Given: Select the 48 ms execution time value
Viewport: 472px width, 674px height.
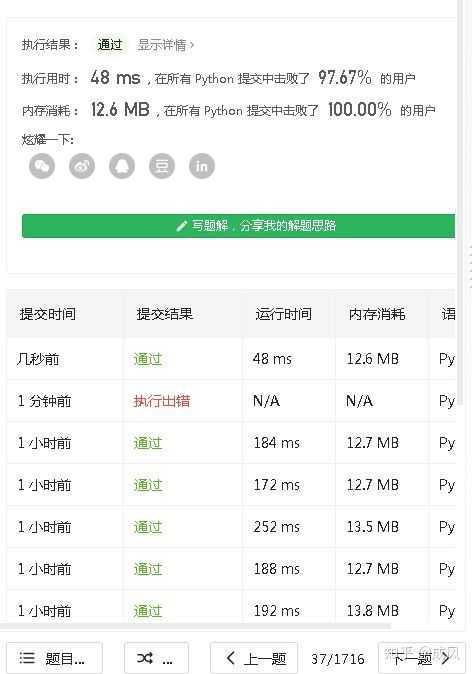Looking at the screenshot, I should (116, 78).
